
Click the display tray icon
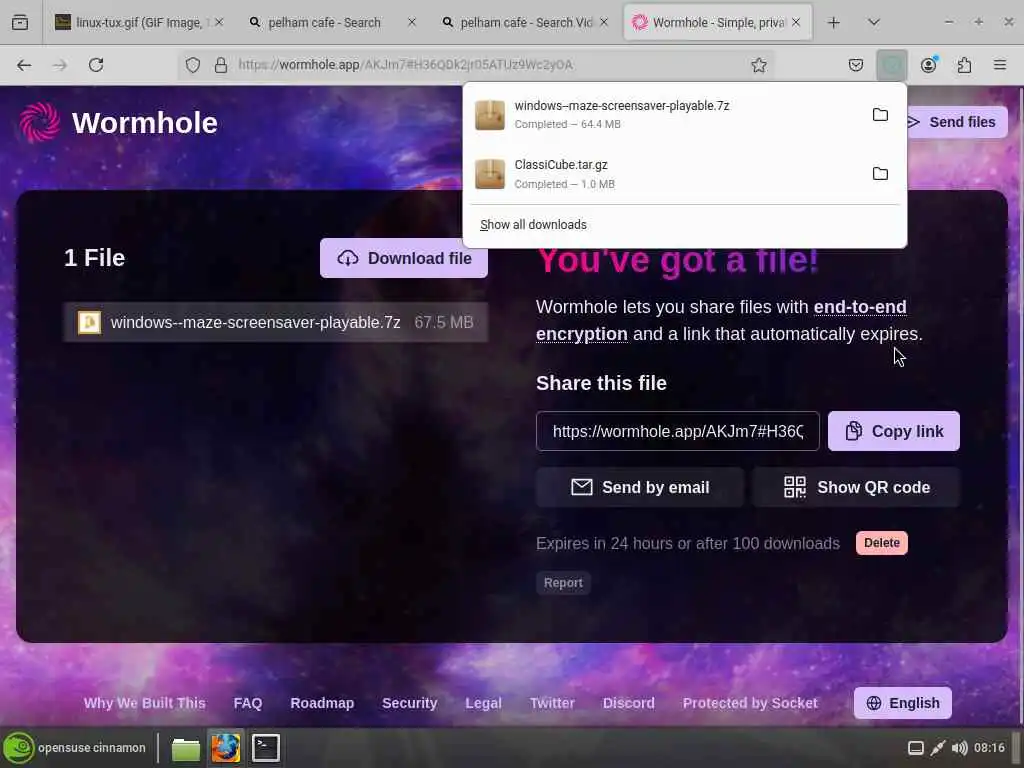[916, 748]
